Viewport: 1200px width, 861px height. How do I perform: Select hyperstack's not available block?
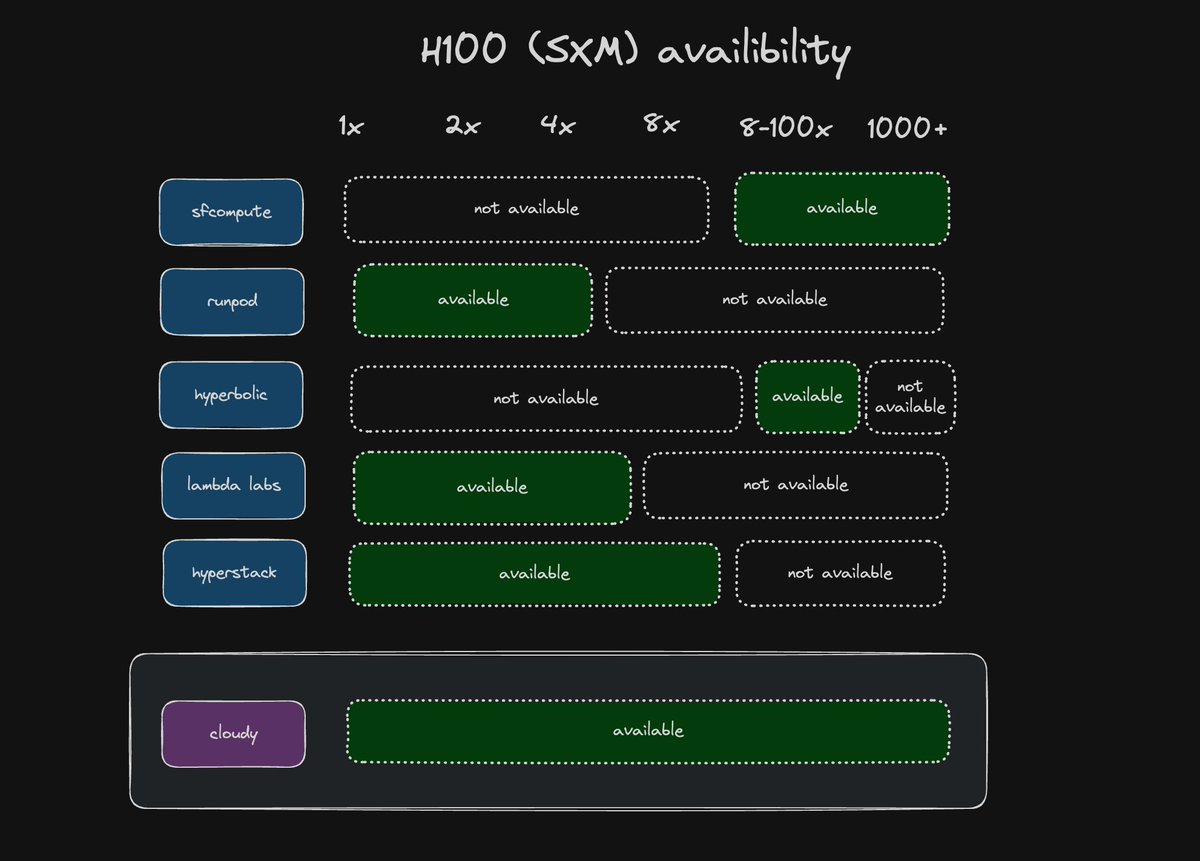(x=840, y=573)
